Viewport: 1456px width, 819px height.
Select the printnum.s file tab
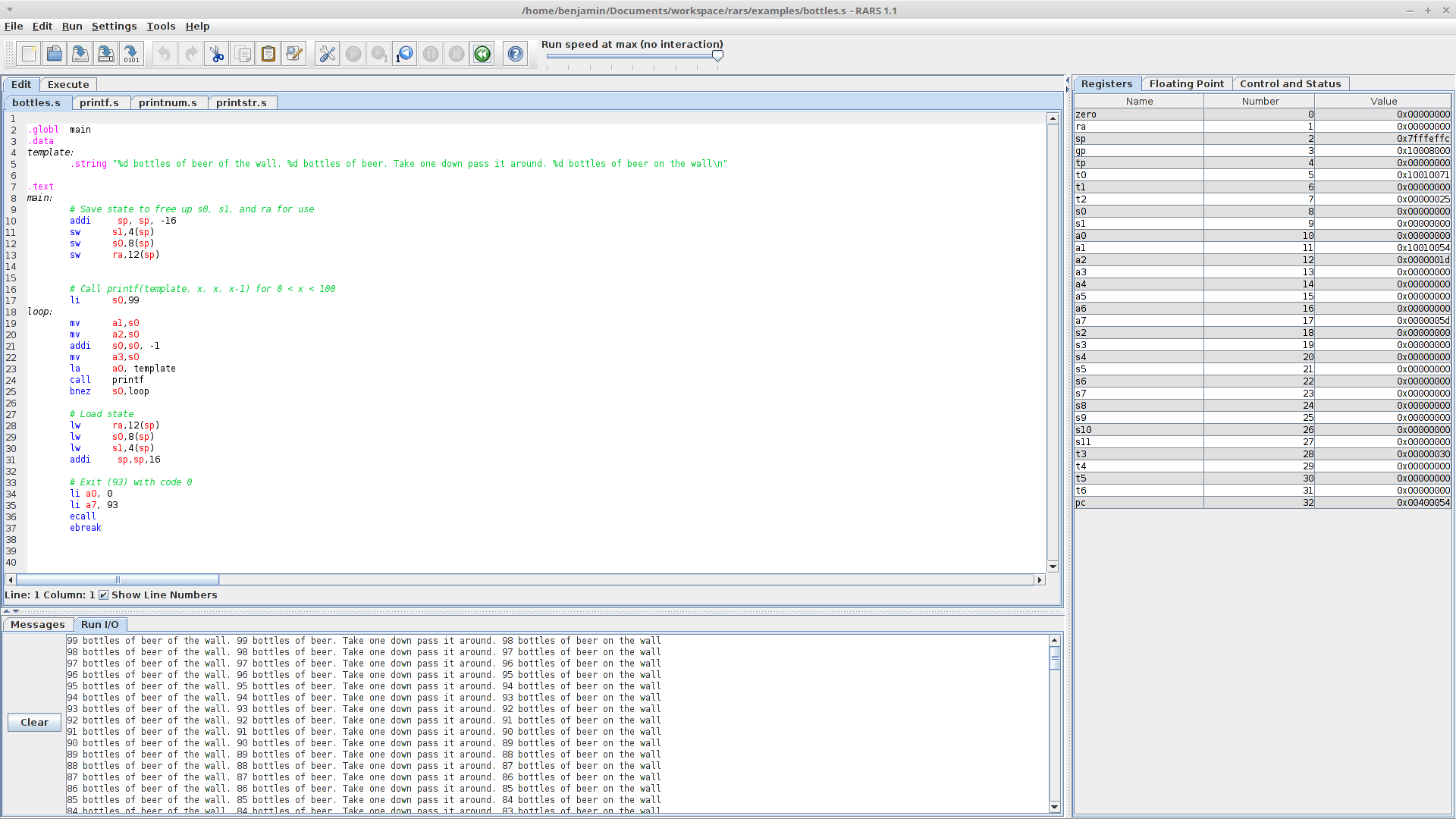168,102
